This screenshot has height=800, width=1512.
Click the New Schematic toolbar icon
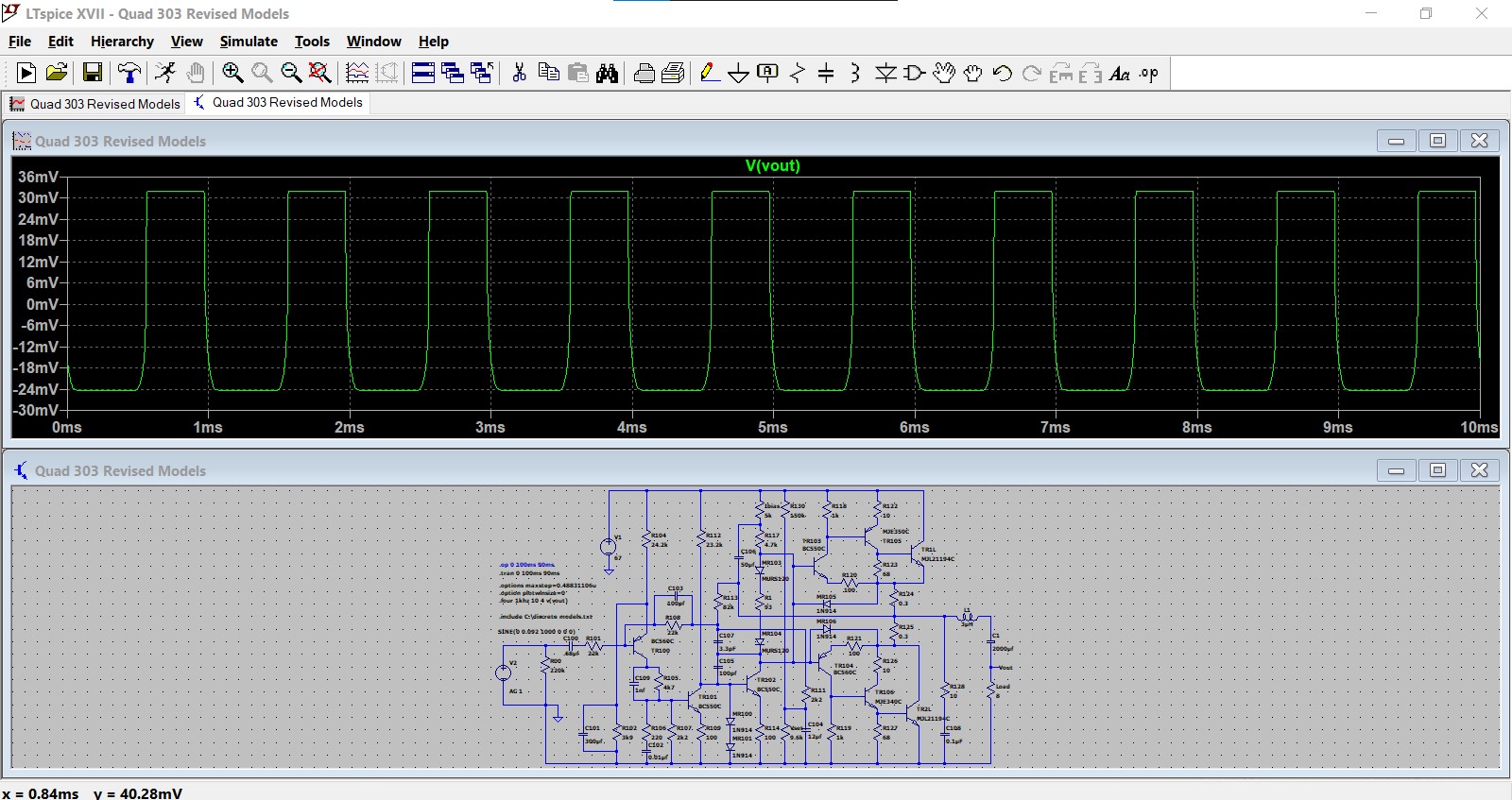26,73
